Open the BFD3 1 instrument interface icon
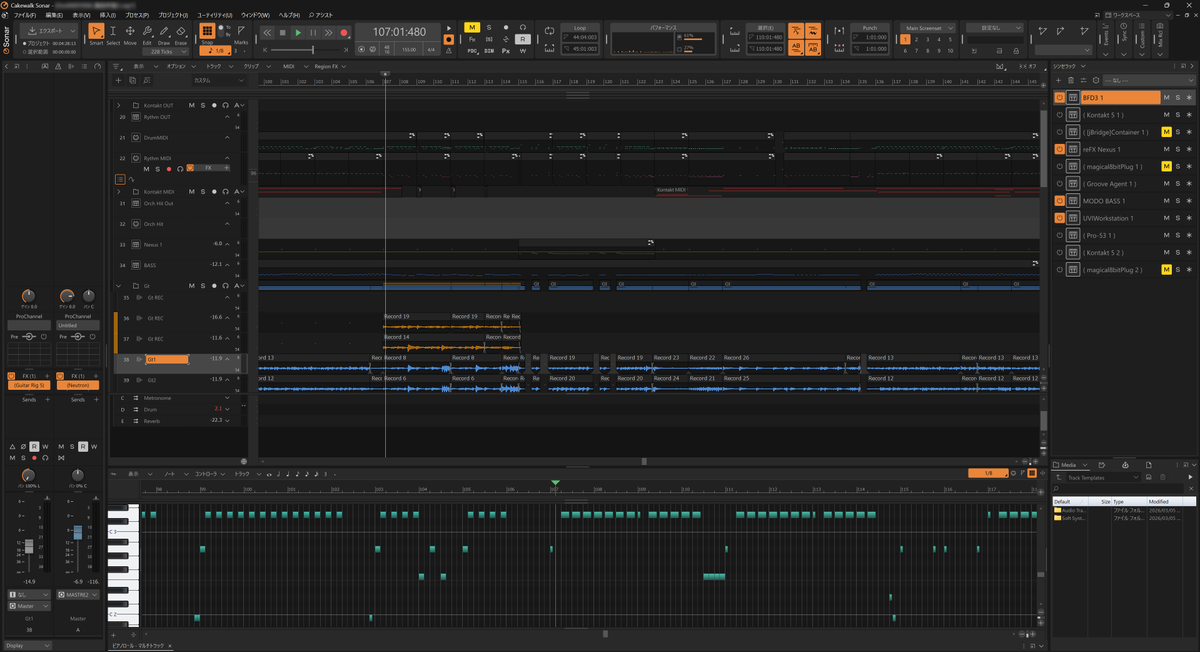This screenshot has height=652, width=1200. point(1073,98)
